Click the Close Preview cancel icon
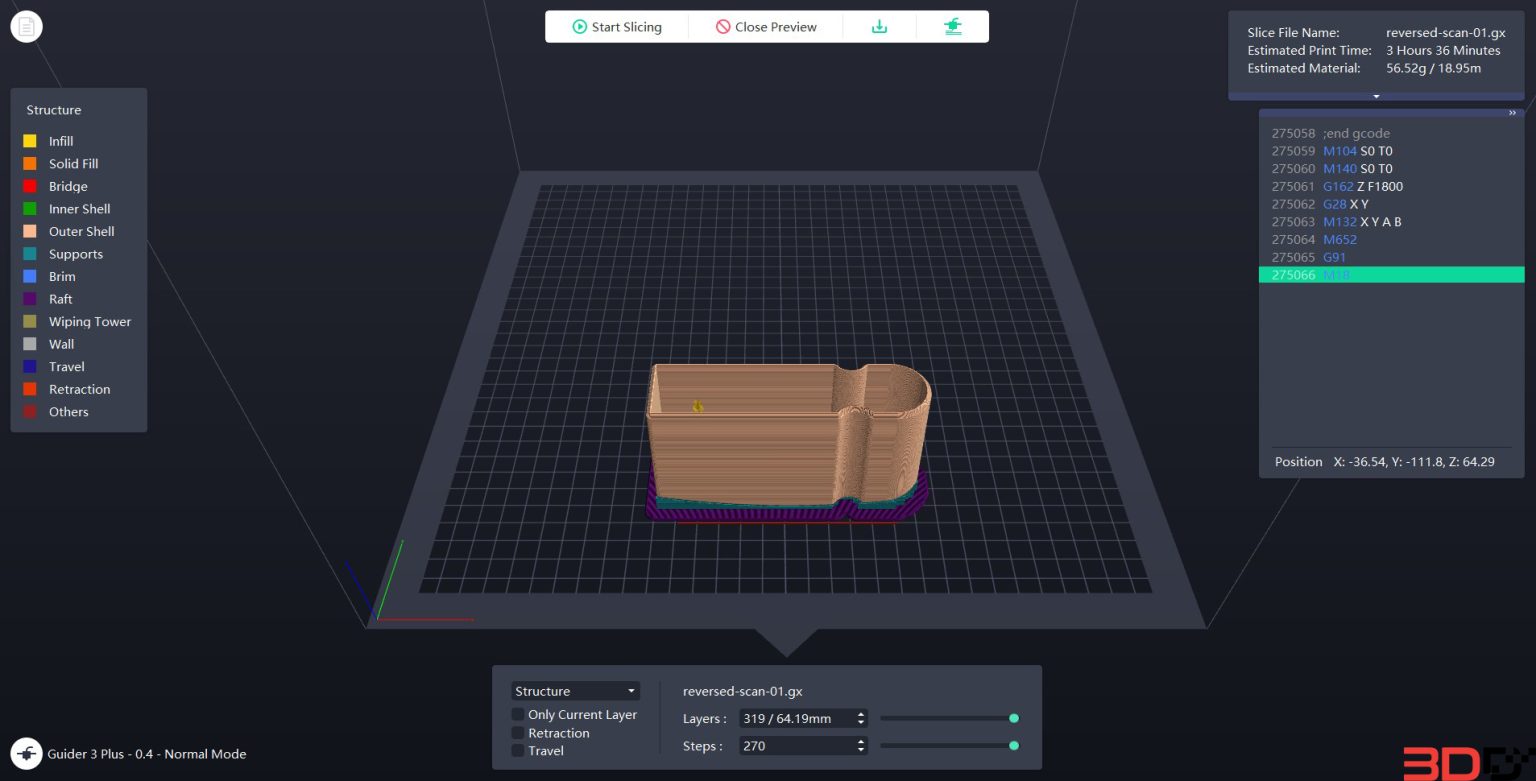 (x=723, y=27)
